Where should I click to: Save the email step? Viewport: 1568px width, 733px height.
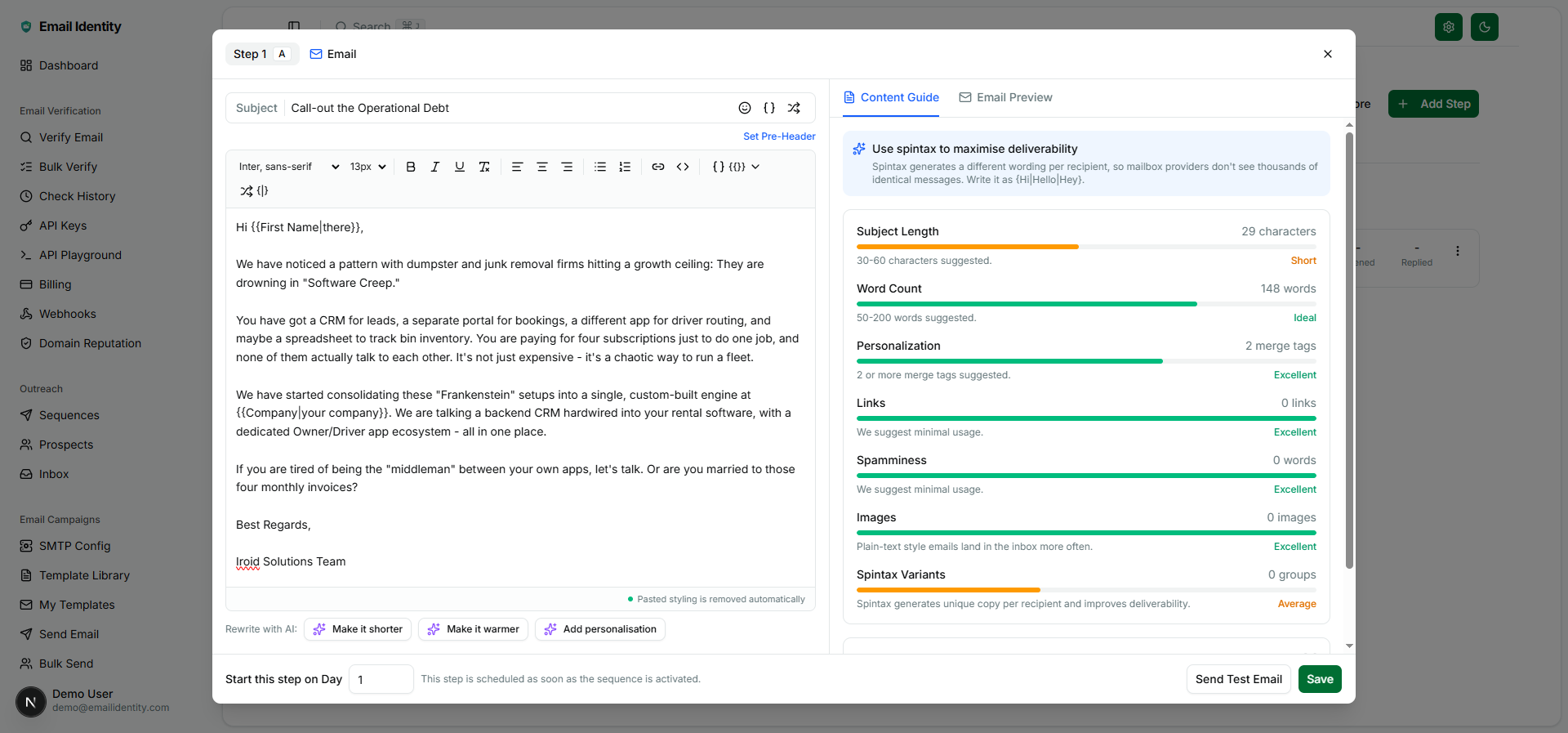[1320, 679]
